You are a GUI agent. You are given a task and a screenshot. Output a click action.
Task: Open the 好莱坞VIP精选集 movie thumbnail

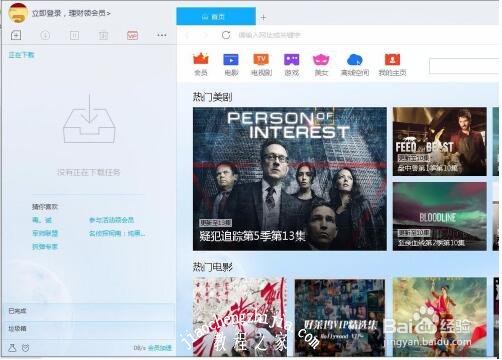click(339, 318)
